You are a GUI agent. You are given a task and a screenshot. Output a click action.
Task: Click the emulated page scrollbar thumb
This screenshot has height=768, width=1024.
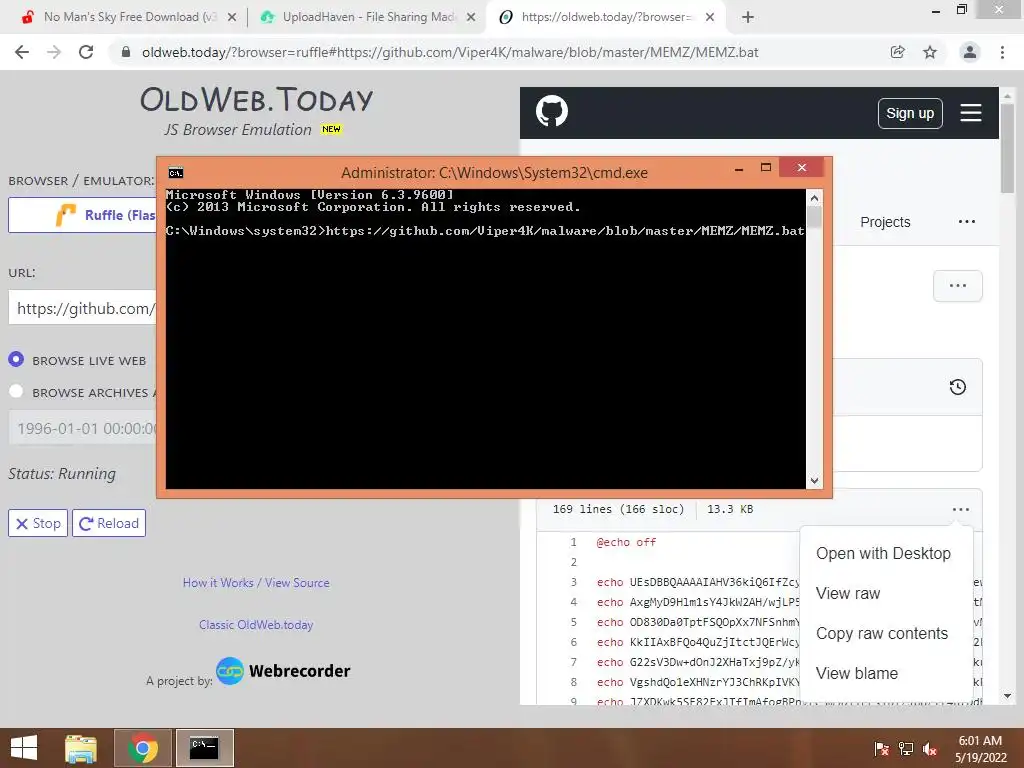(x=1007, y=148)
